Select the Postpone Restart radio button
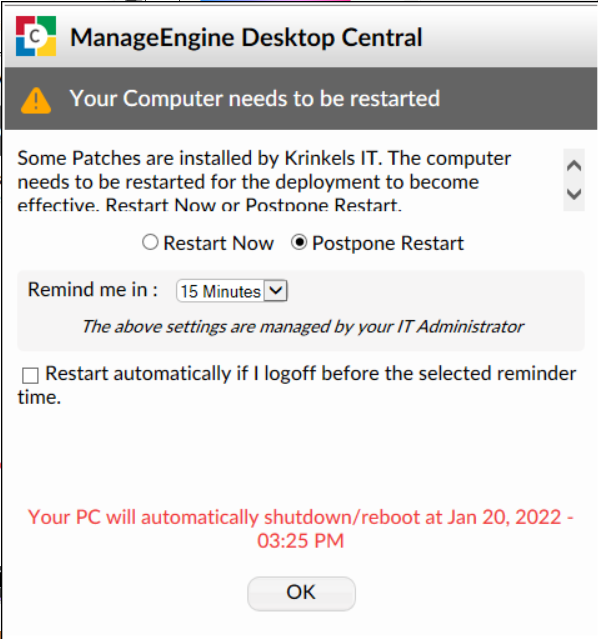598x639 pixels. 299,242
